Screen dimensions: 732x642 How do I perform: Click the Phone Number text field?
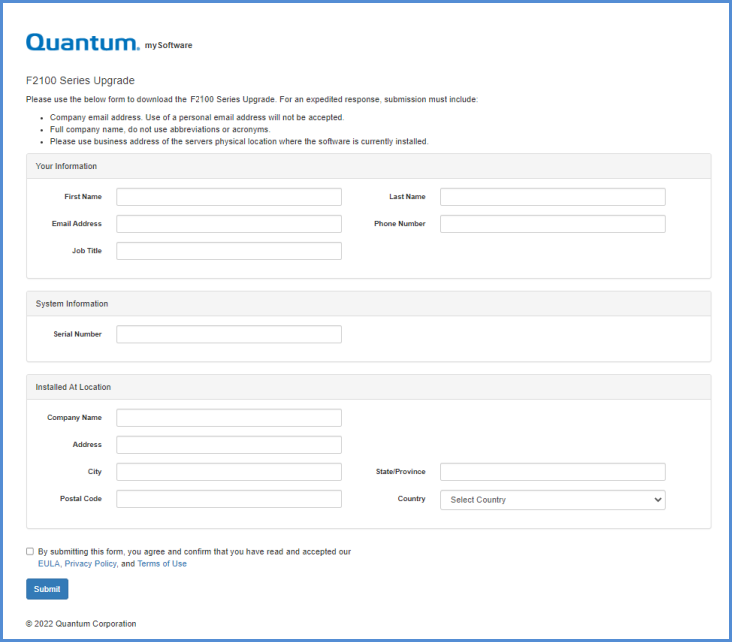coord(552,224)
